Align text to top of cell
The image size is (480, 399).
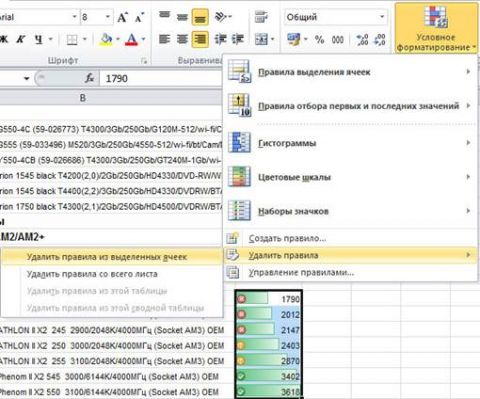164,16
